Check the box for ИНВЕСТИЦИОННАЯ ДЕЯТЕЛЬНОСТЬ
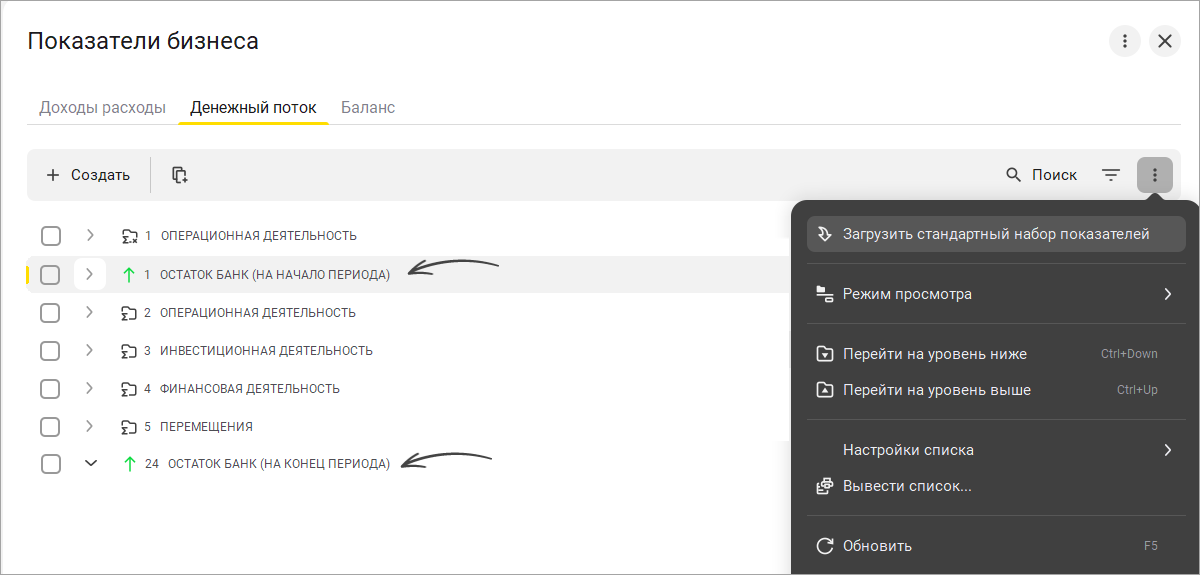The width and height of the screenshot is (1200, 575). (50, 351)
